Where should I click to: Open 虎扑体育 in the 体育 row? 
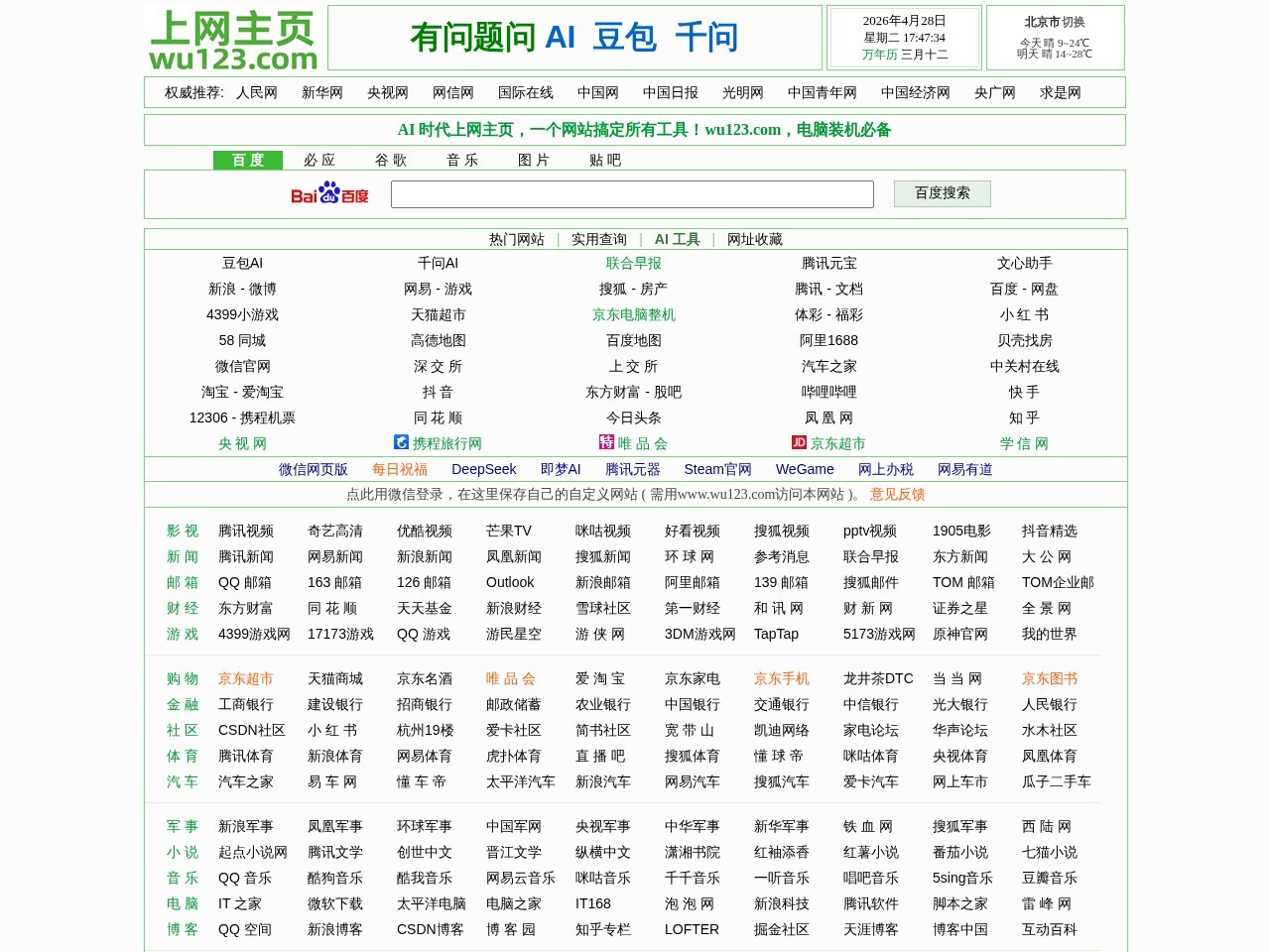[x=514, y=756]
